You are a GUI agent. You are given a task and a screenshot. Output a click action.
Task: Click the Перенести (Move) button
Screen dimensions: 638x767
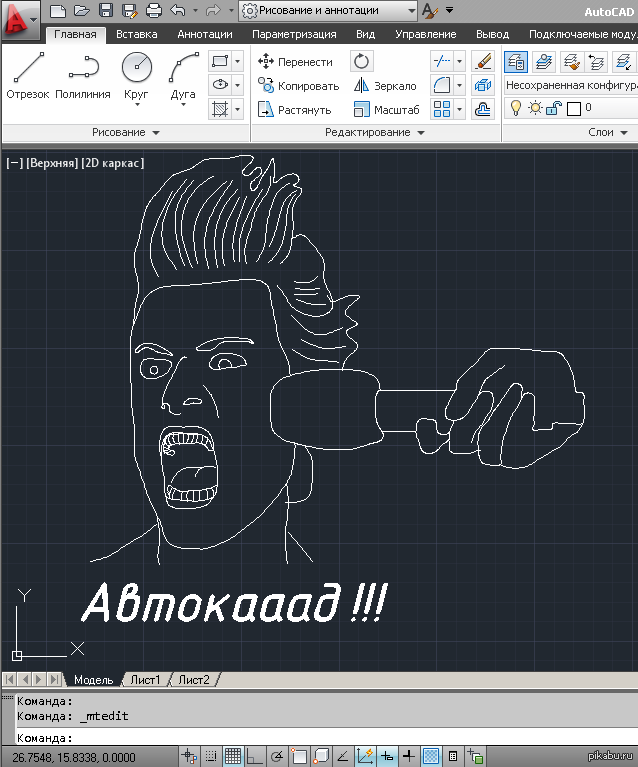click(x=296, y=62)
